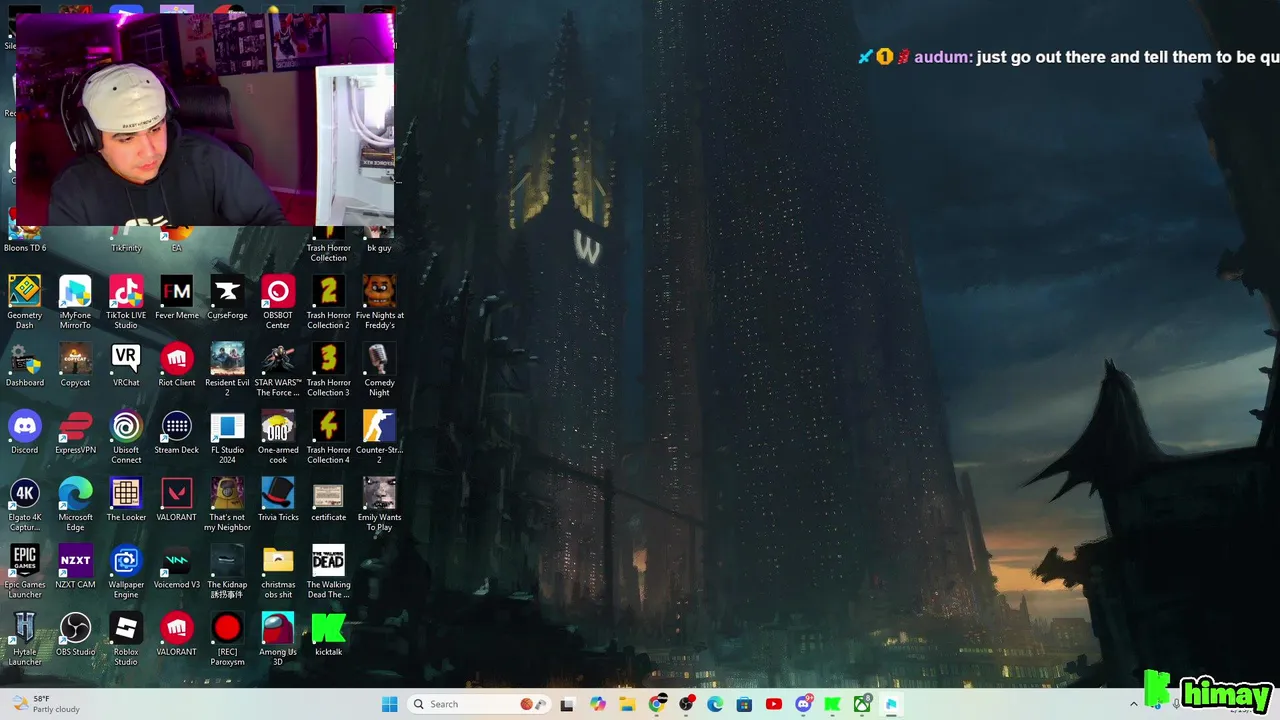The height and width of the screenshot is (720, 1280).
Task: Select the kicktalk desktop icon
Action: (x=328, y=634)
